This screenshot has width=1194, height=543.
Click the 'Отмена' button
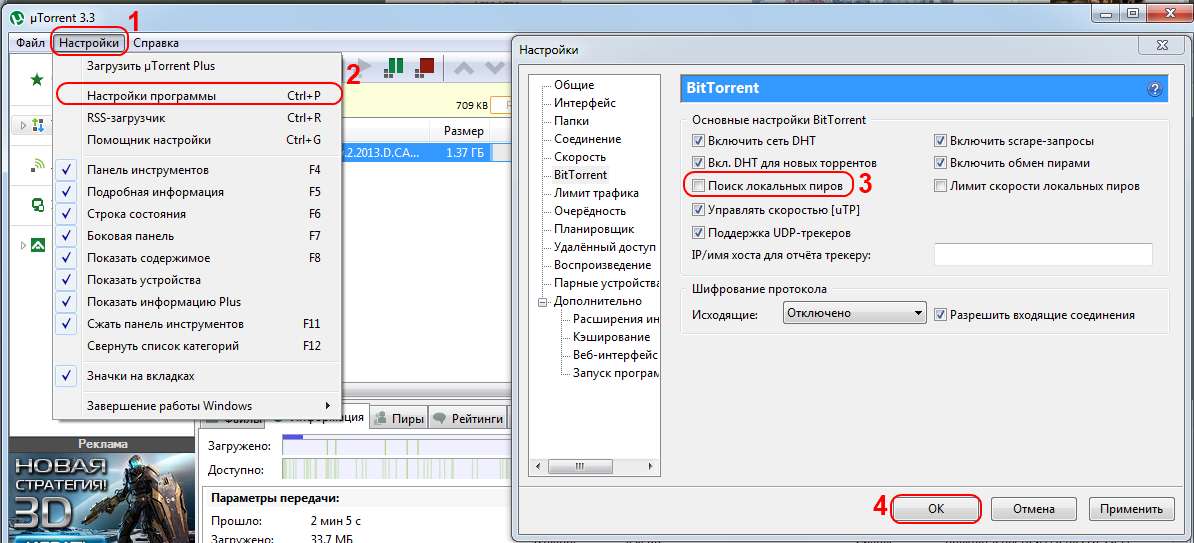(1033, 509)
